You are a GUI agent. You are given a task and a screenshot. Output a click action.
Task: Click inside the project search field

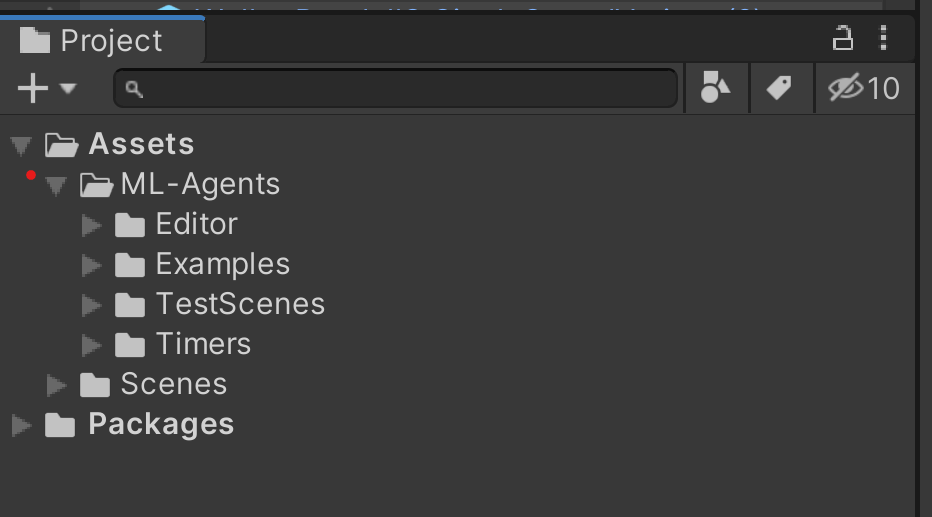pos(395,89)
